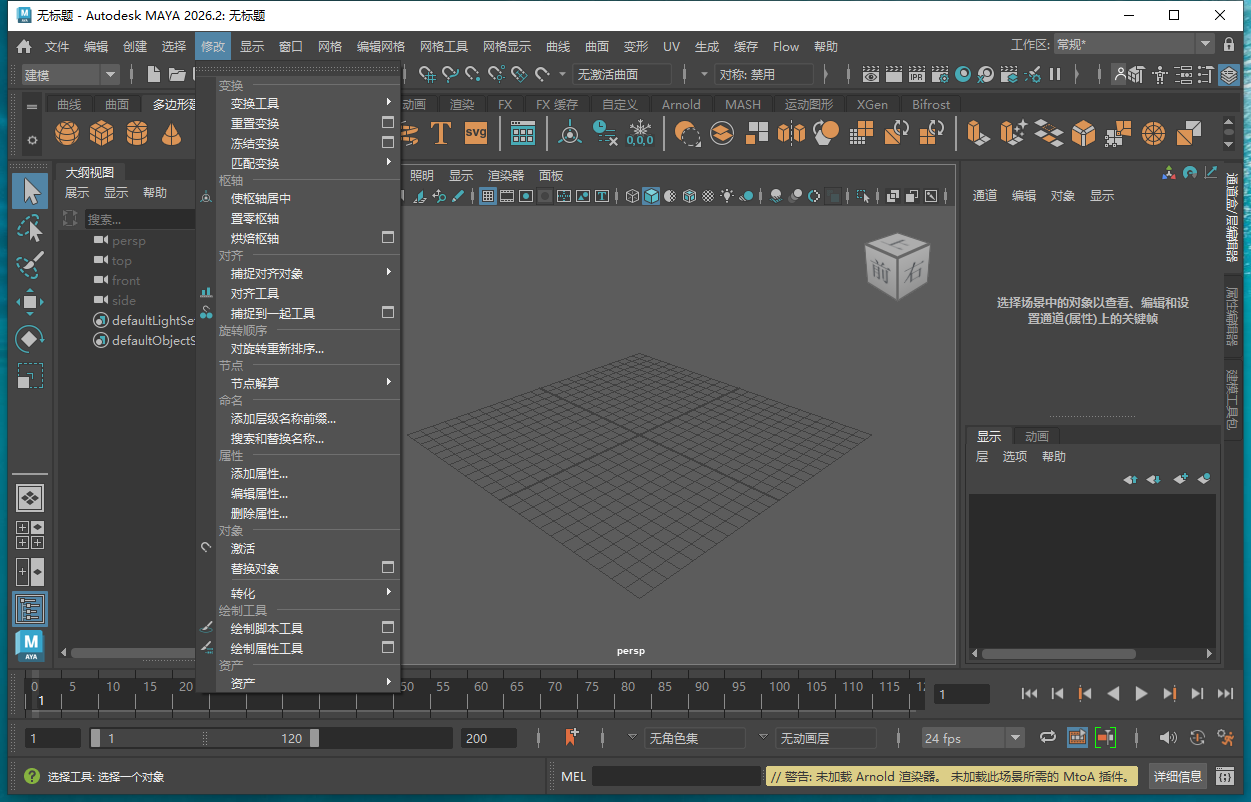Toggle film gate in viewport toolbar
The image size is (1251, 802).
507,196
